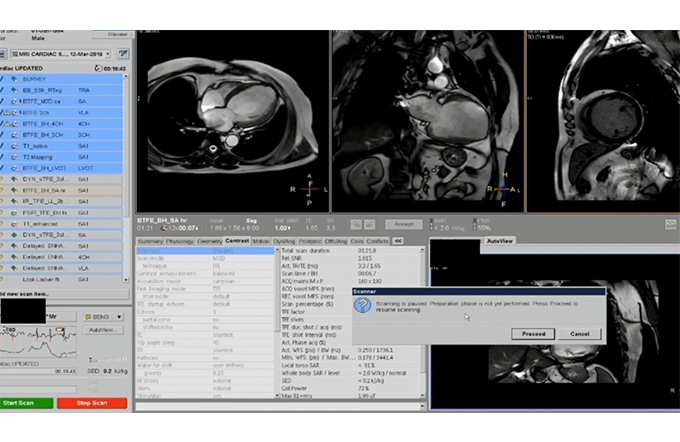Image resolution: width=680 pixels, height=442 pixels.
Task: Click the Scan type parameter row
Action: coord(206,251)
